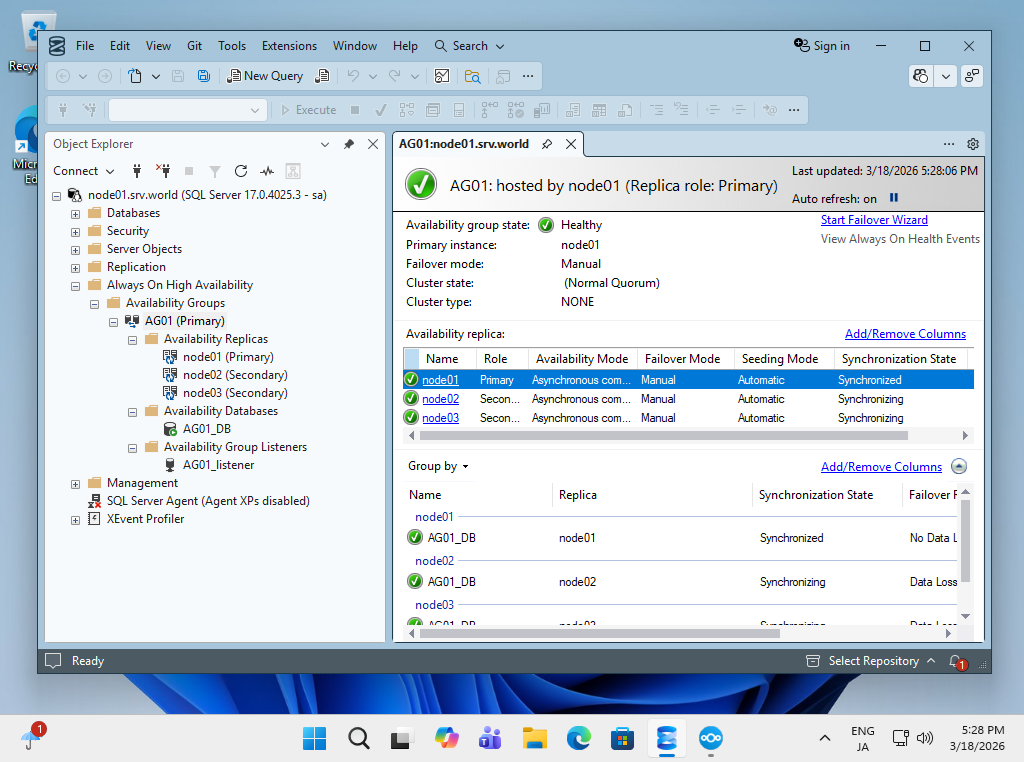Click the replica table horizontal scrollbar
1024x762 pixels.
(664, 436)
